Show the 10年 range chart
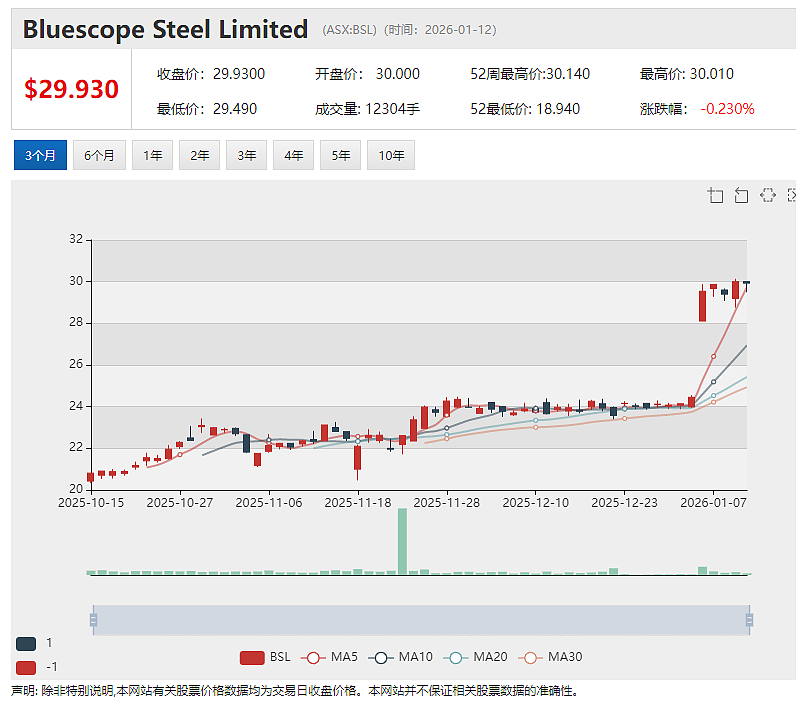808x714 pixels. (391, 155)
